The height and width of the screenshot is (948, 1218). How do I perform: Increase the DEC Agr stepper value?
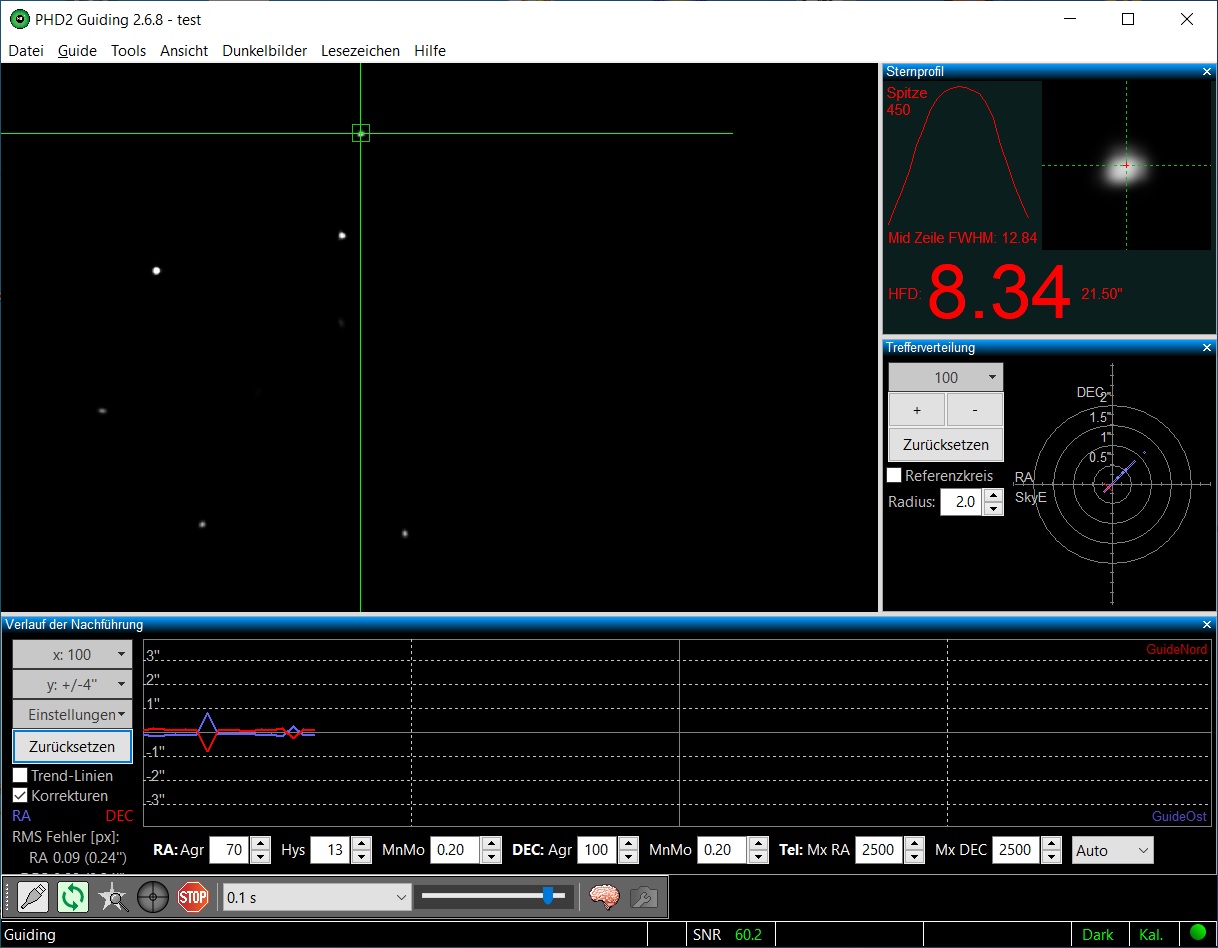coord(628,844)
